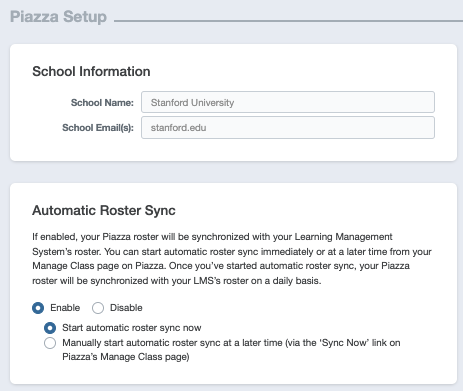The width and height of the screenshot is (463, 391).
Task: Choose Start automatic roster sync now
Action: tap(50, 328)
